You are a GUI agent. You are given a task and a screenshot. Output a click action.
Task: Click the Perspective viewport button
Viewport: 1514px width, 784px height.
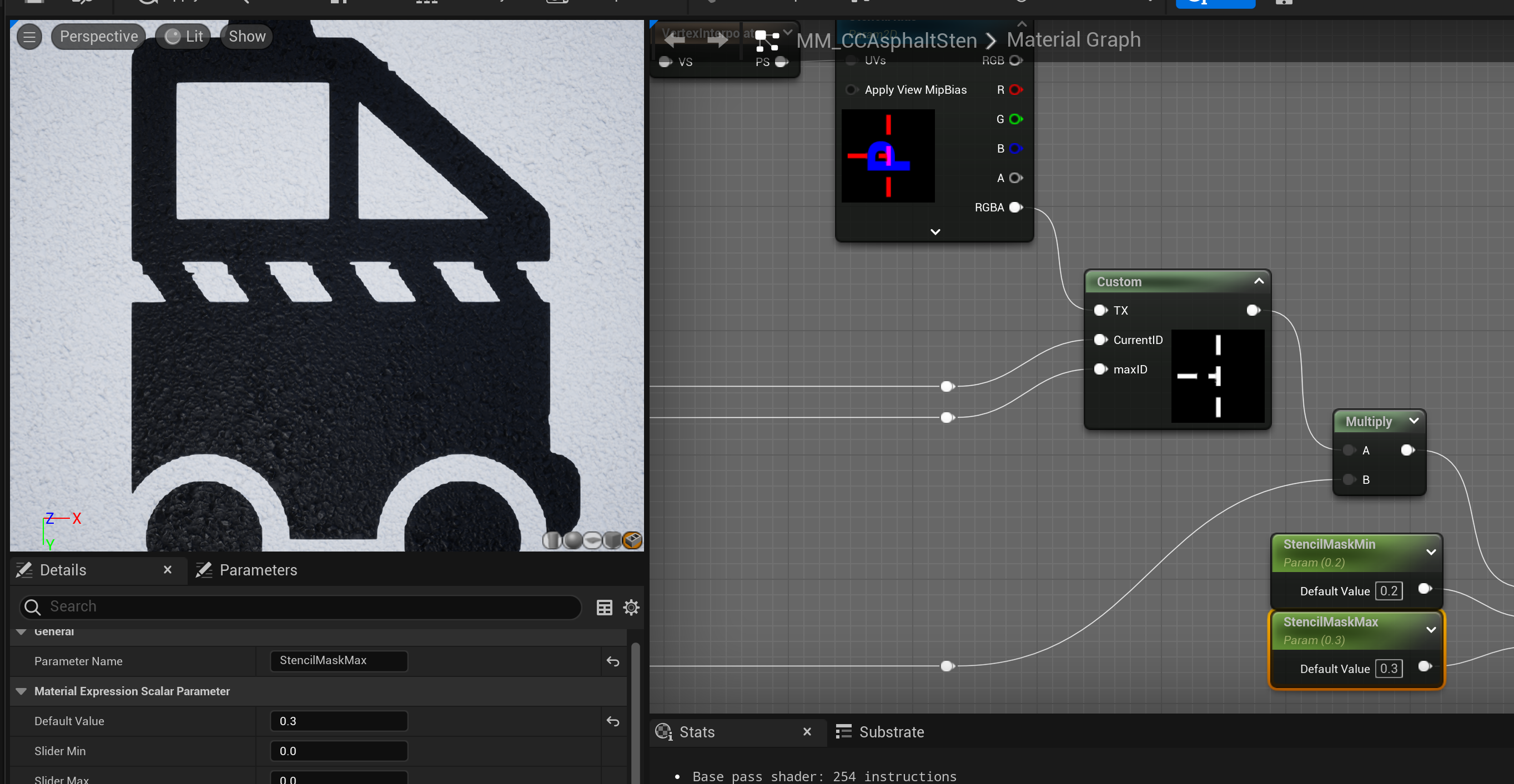tap(98, 37)
